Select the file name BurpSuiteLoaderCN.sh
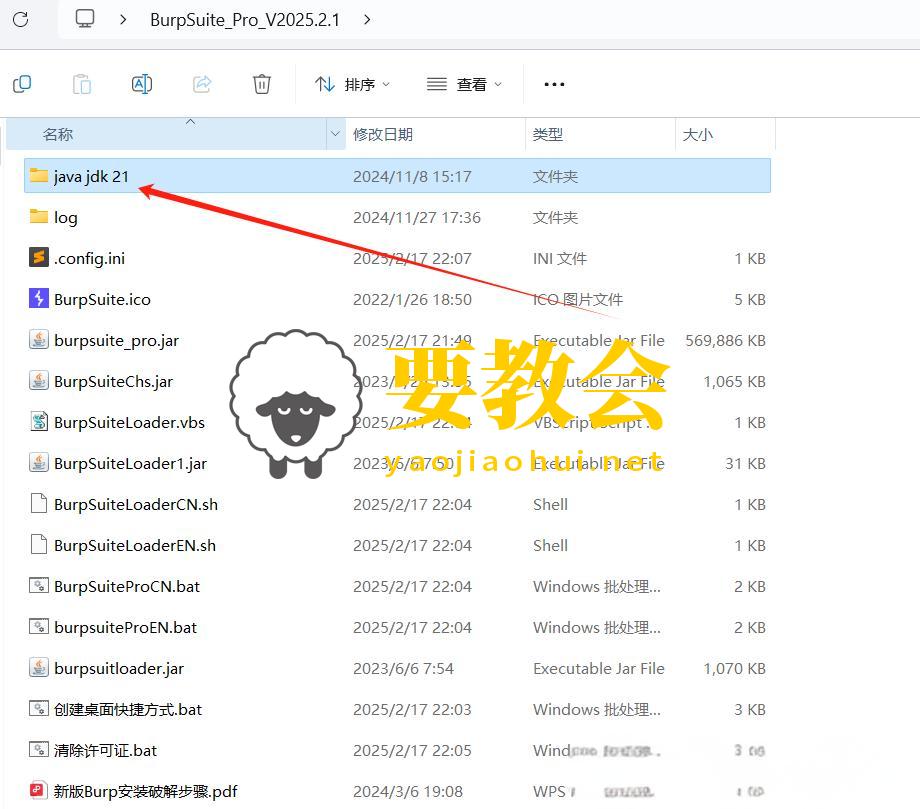The image size is (920, 809). pyautogui.click(x=136, y=505)
